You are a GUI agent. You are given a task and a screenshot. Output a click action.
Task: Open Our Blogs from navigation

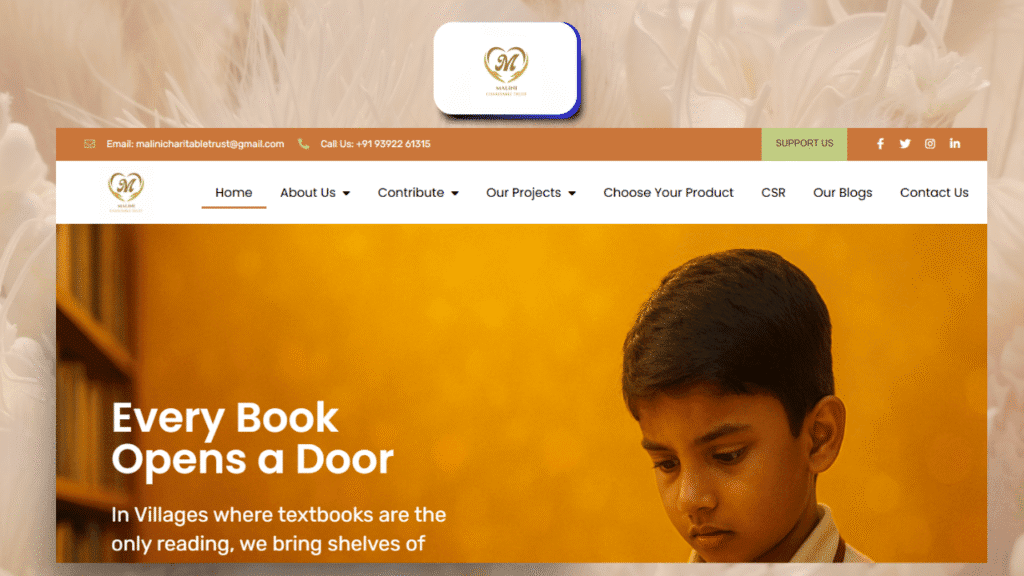pos(842,193)
